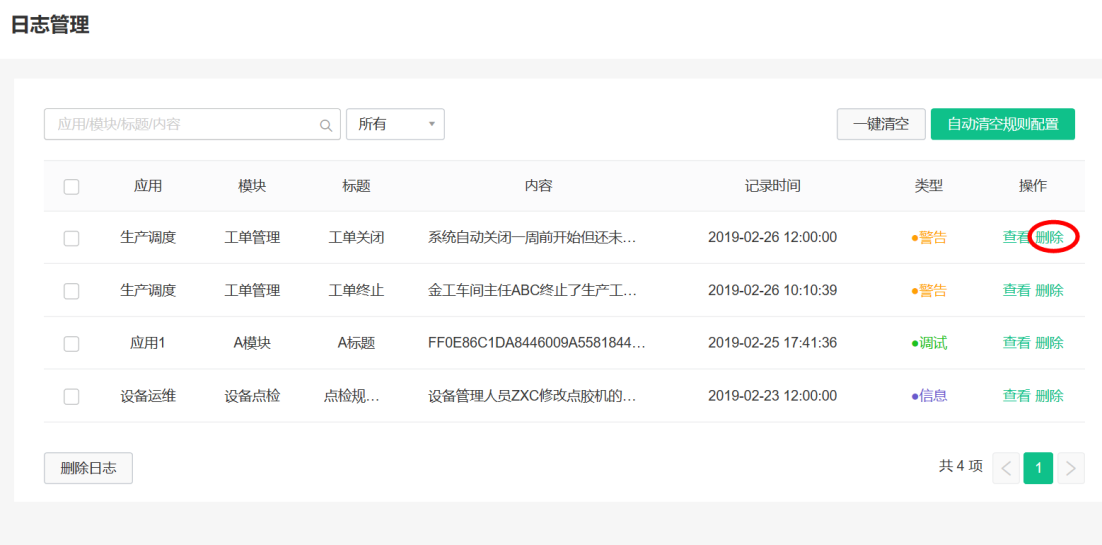Check the 应用1 row checkbox
Viewport: 1102px width, 545px height.
coord(71,344)
